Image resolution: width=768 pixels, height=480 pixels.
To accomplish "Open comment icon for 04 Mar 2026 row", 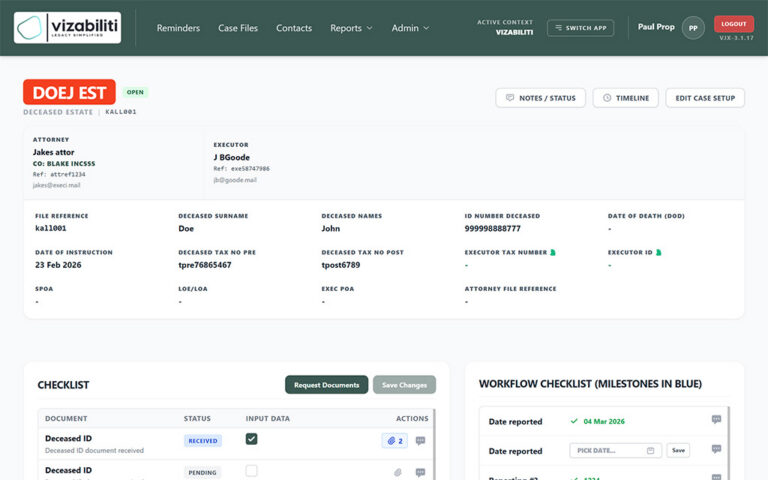I will point(716,419).
